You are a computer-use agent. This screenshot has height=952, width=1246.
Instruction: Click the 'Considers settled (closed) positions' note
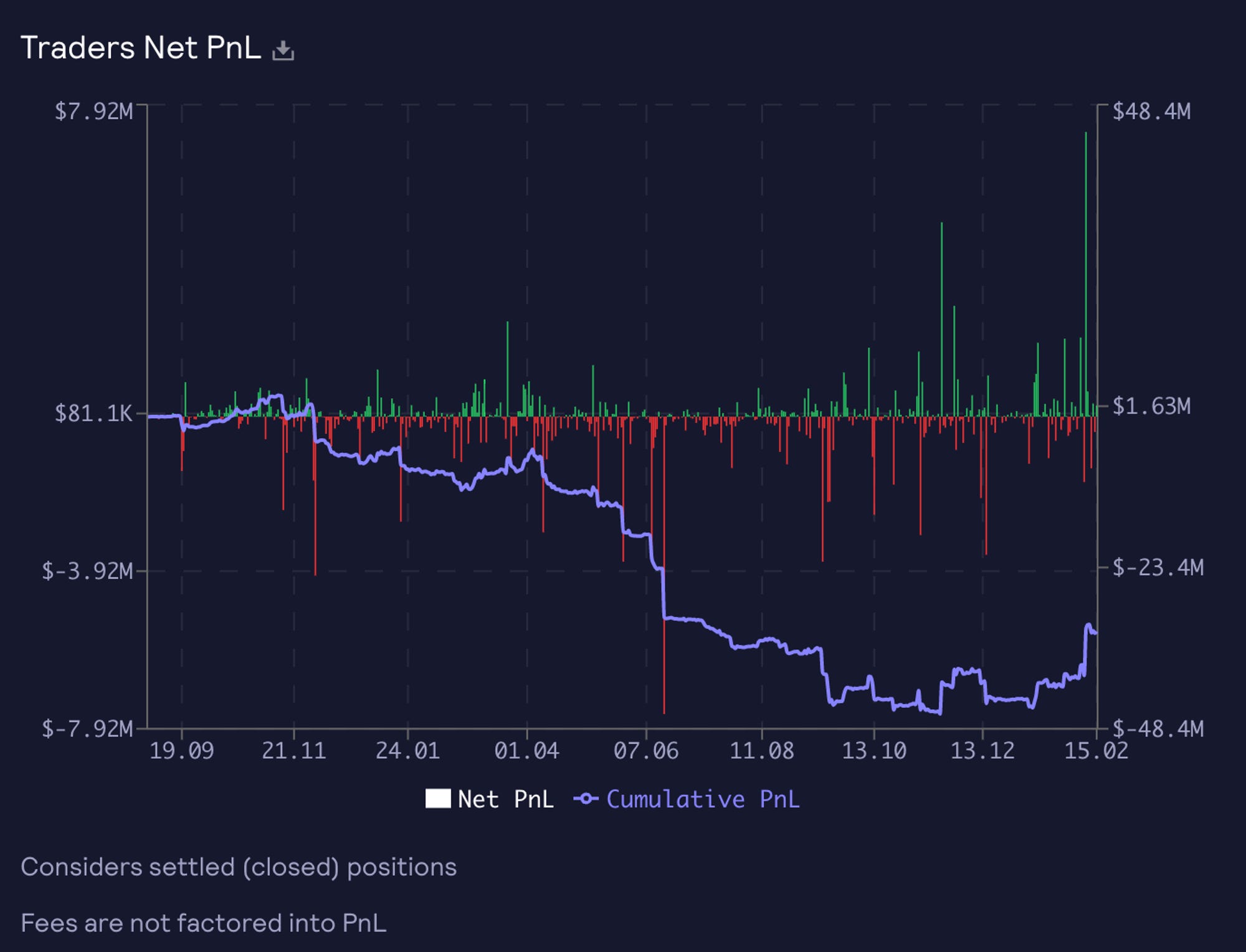click(x=239, y=867)
